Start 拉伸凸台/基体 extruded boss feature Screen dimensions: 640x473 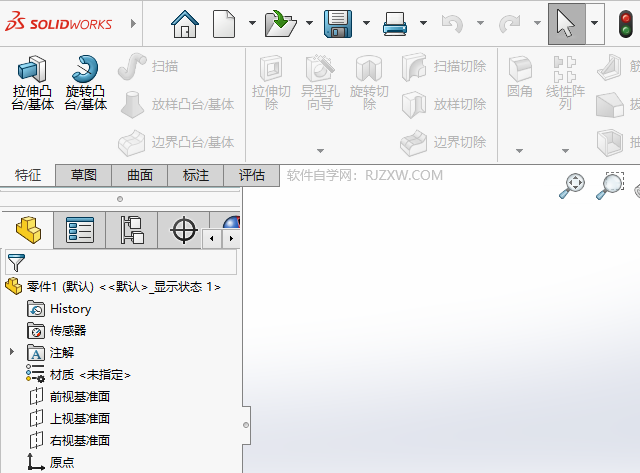click(x=33, y=83)
